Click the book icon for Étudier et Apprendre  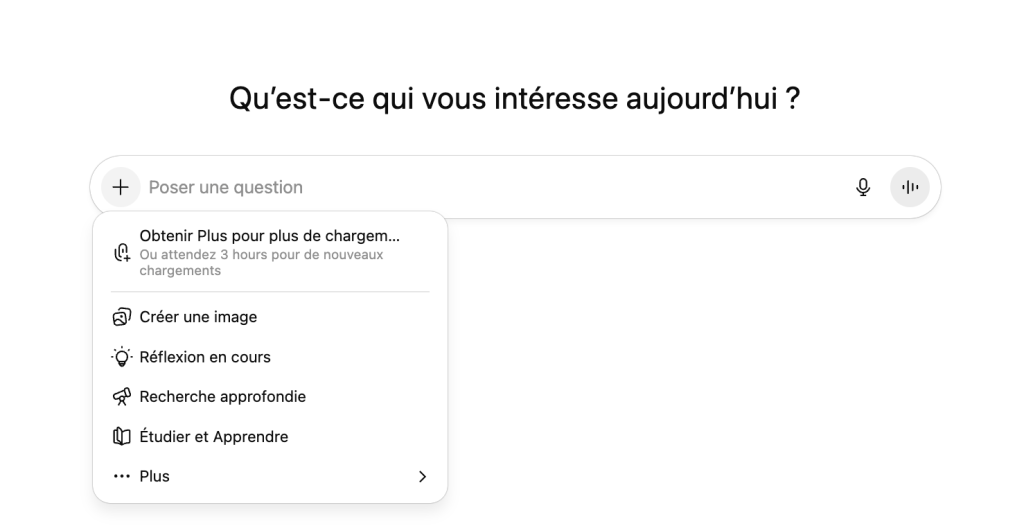coord(122,437)
